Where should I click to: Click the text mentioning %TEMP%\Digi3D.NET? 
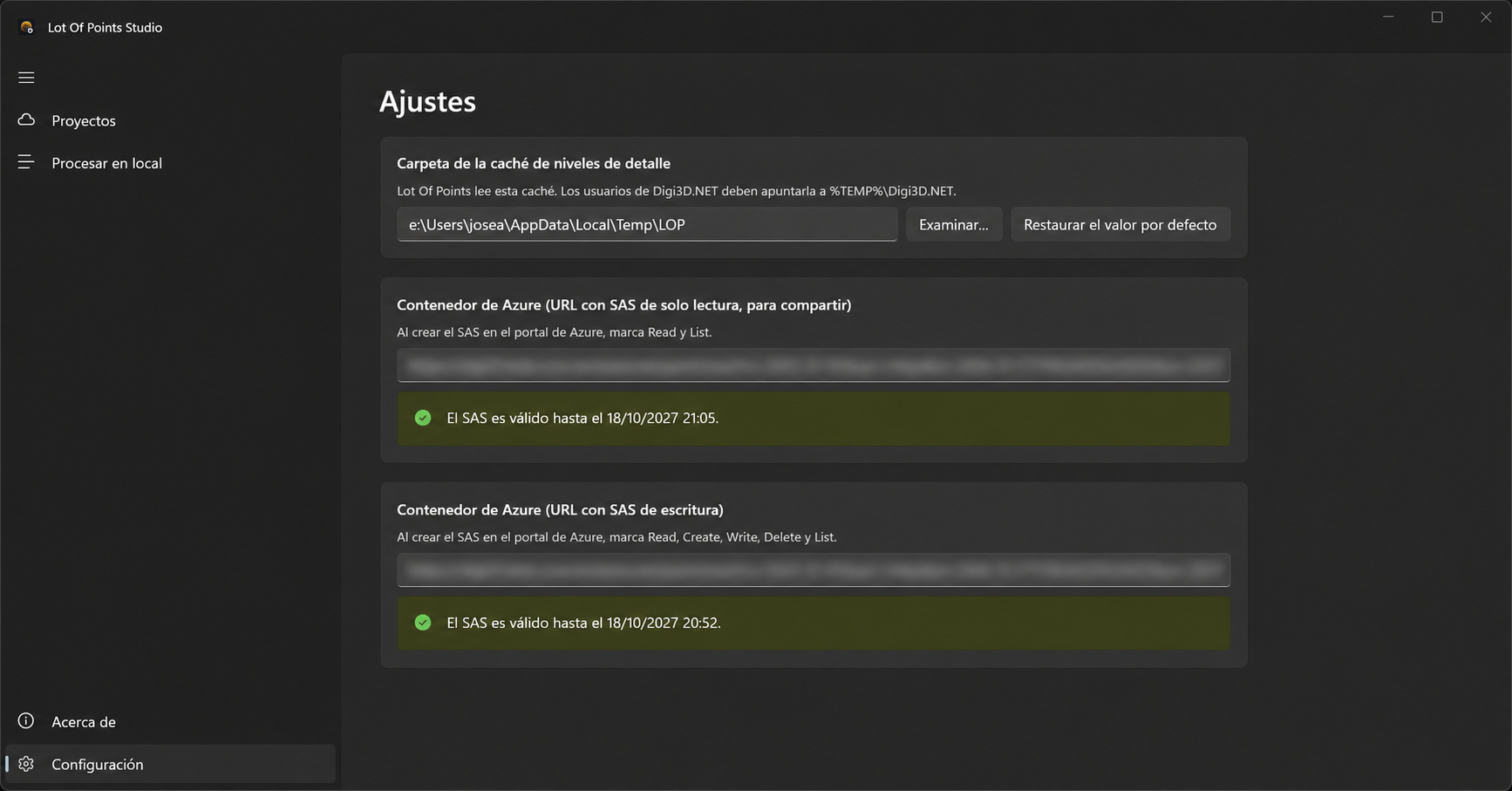pyautogui.click(x=677, y=191)
